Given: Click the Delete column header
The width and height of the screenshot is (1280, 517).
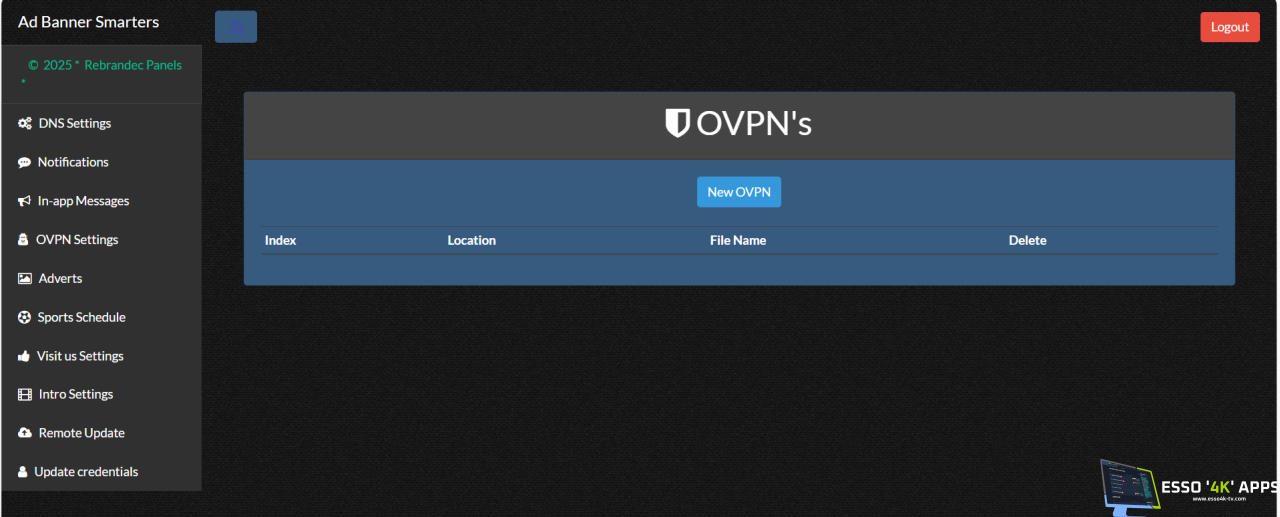Looking at the screenshot, I should point(1027,240).
